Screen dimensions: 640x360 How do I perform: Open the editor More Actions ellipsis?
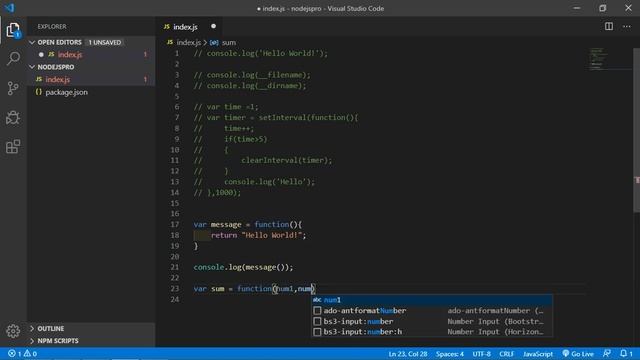tap(627, 27)
